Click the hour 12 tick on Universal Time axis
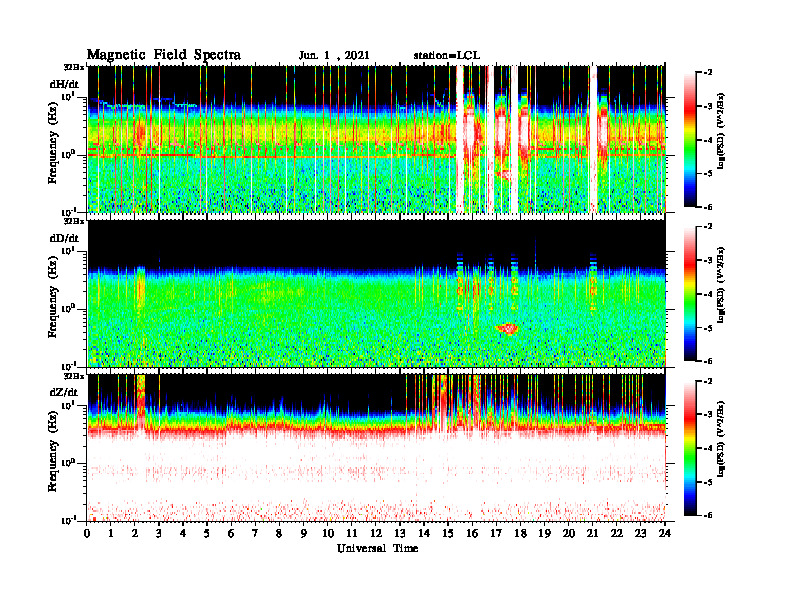 [x=376, y=534]
